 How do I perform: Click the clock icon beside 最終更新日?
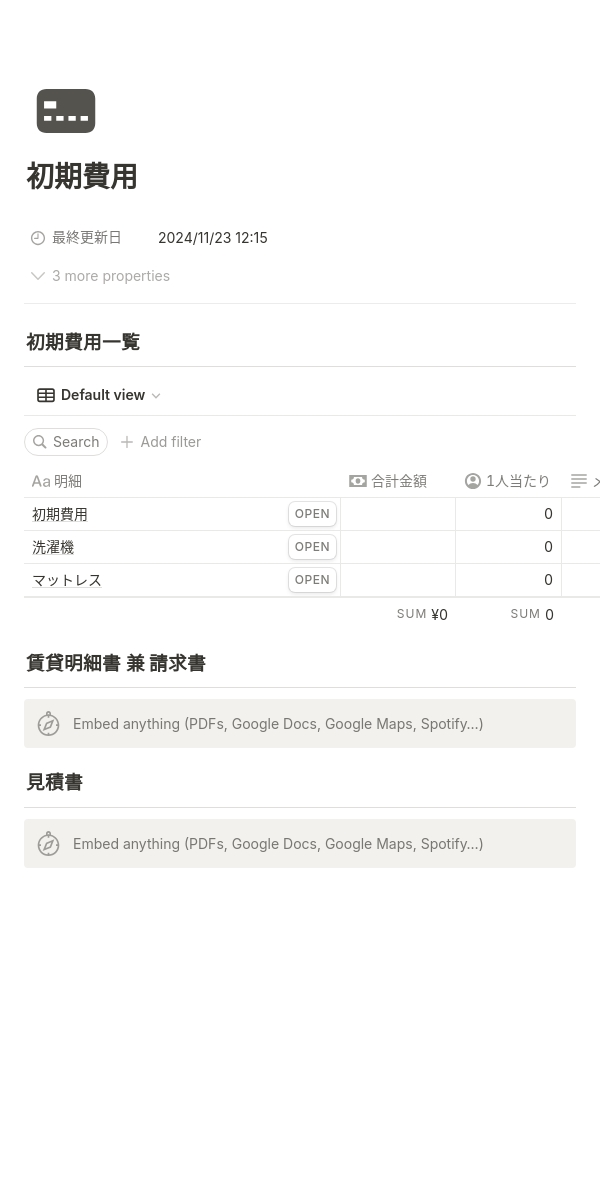pyautogui.click(x=38, y=238)
